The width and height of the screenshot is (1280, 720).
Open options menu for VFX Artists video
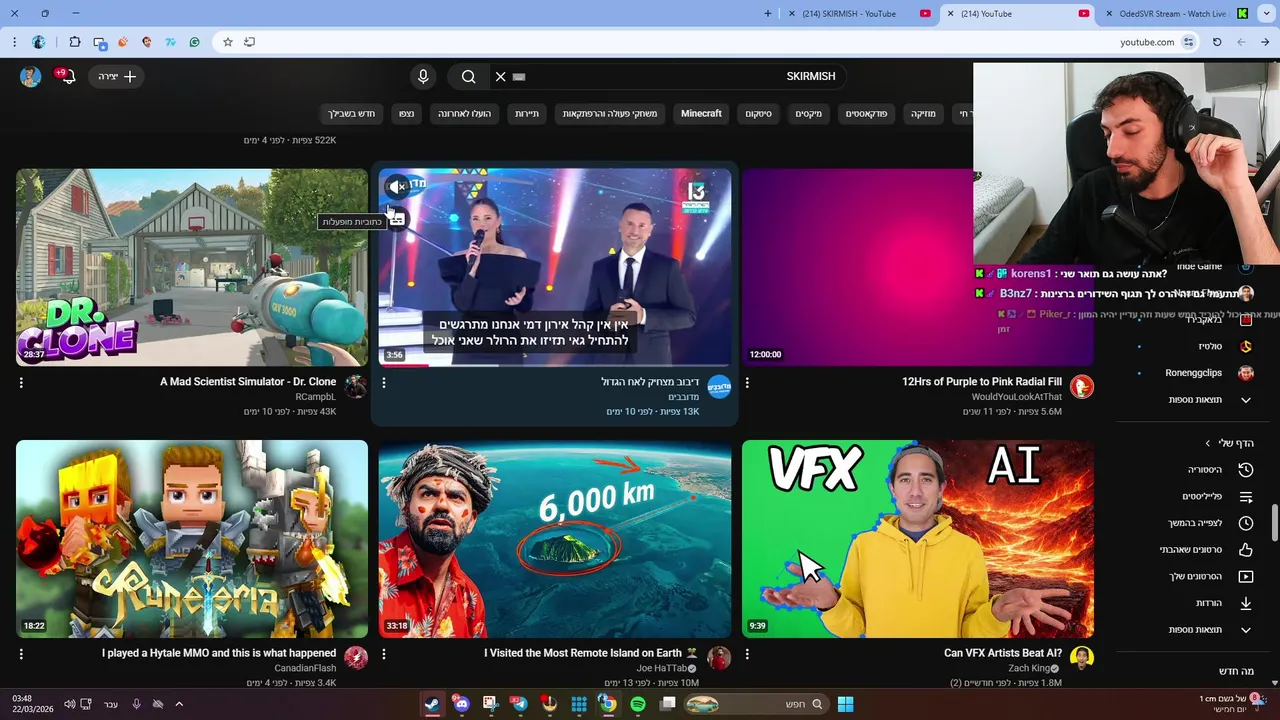[x=747, y=654]
